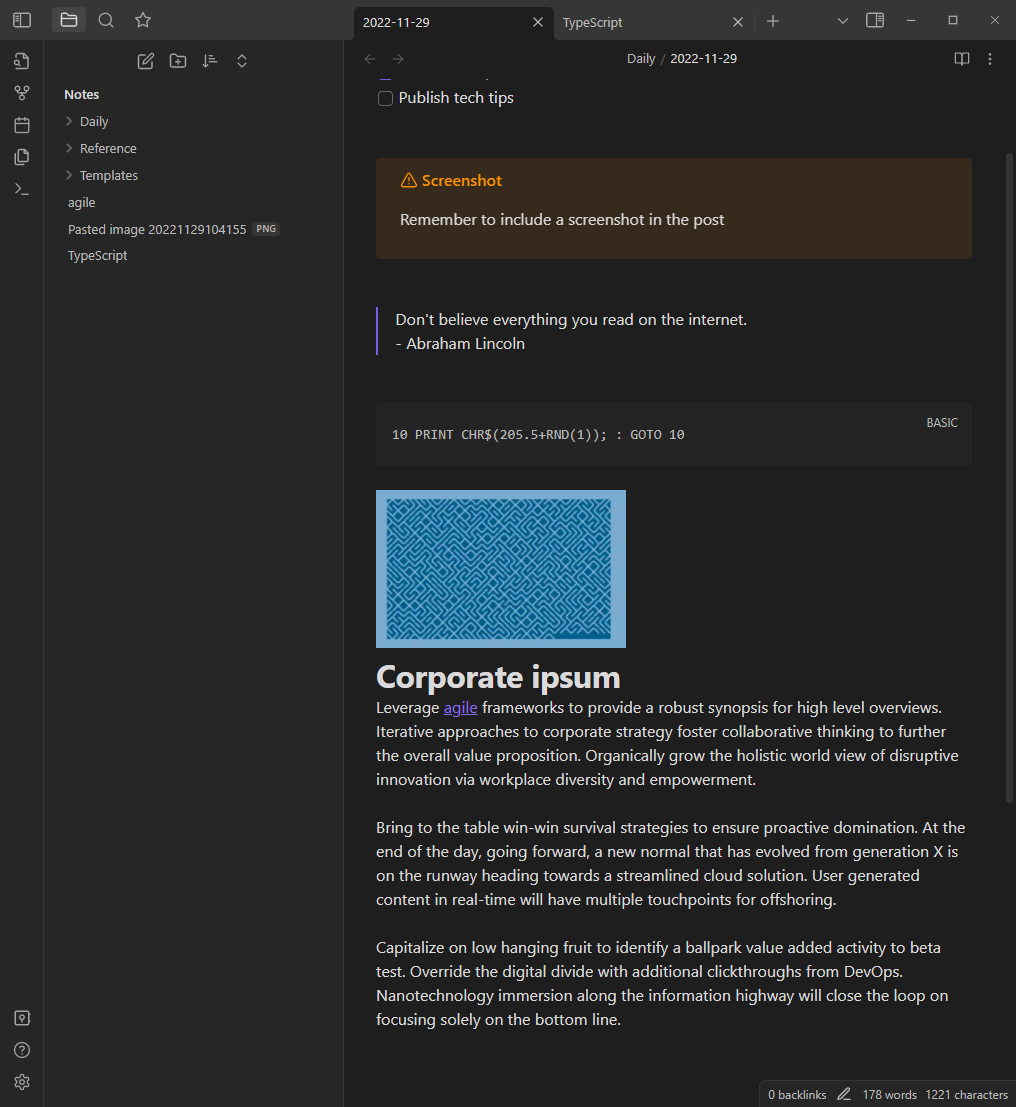Create a new folder in file explorer

tap(178, 61)
